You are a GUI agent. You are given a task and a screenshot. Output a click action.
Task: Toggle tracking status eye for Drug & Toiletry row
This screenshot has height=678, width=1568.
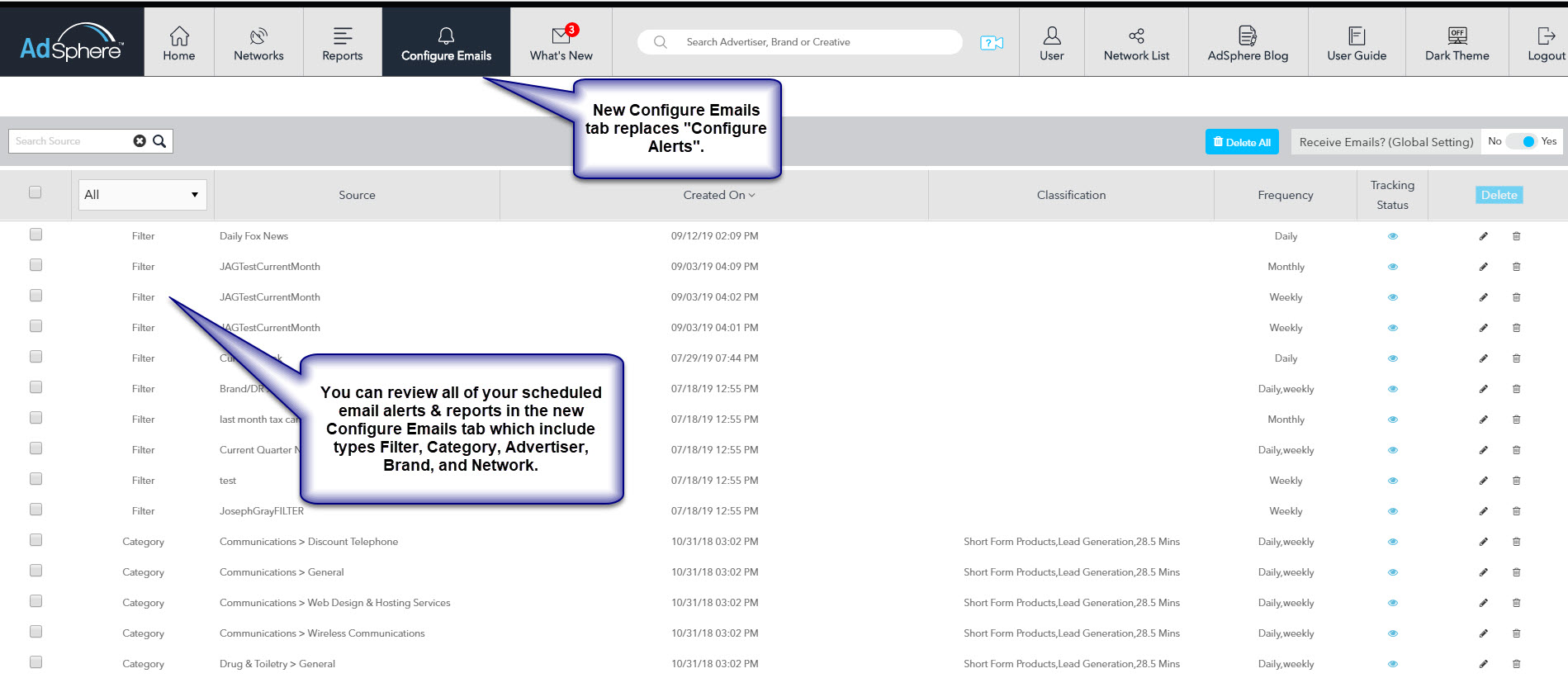(x=1392, y=664)
